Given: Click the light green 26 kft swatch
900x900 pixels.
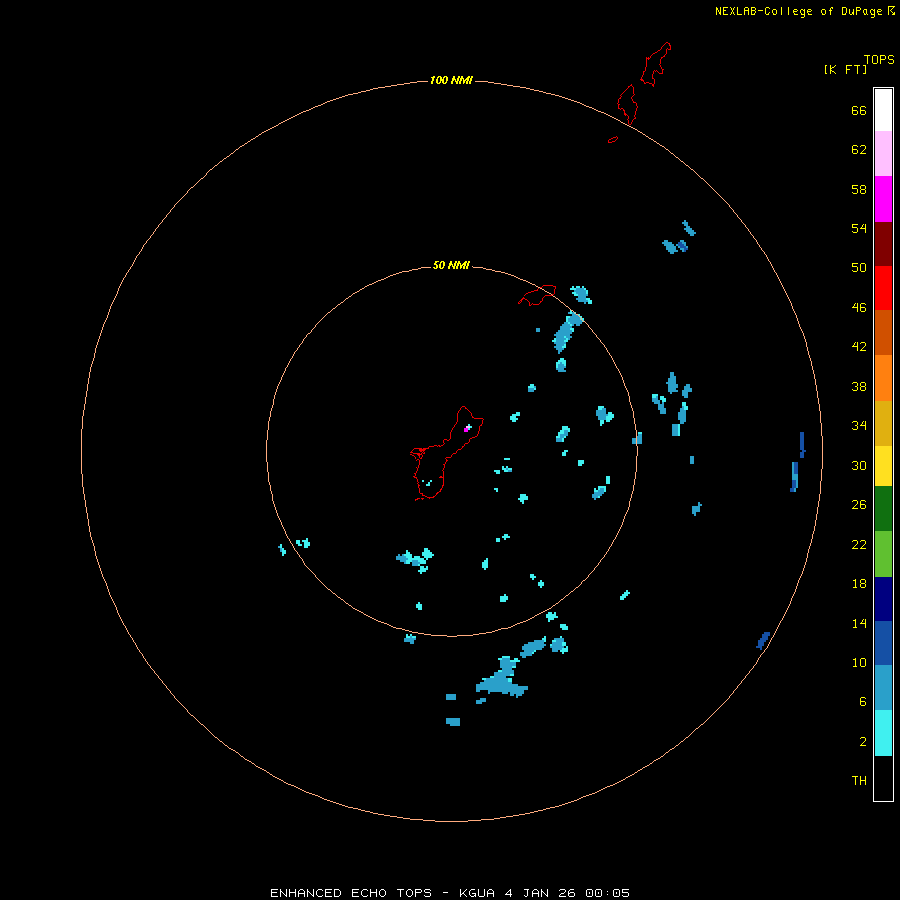Looking at the screenshot, I should point(883,554).
